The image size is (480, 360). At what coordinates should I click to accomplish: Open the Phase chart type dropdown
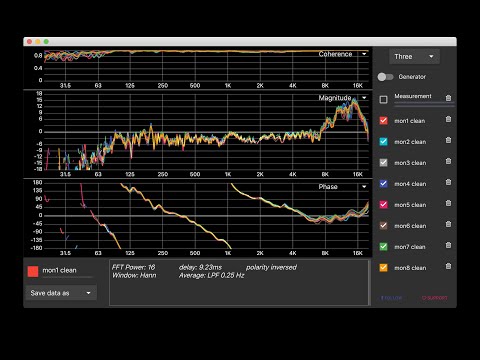[364, 187]
